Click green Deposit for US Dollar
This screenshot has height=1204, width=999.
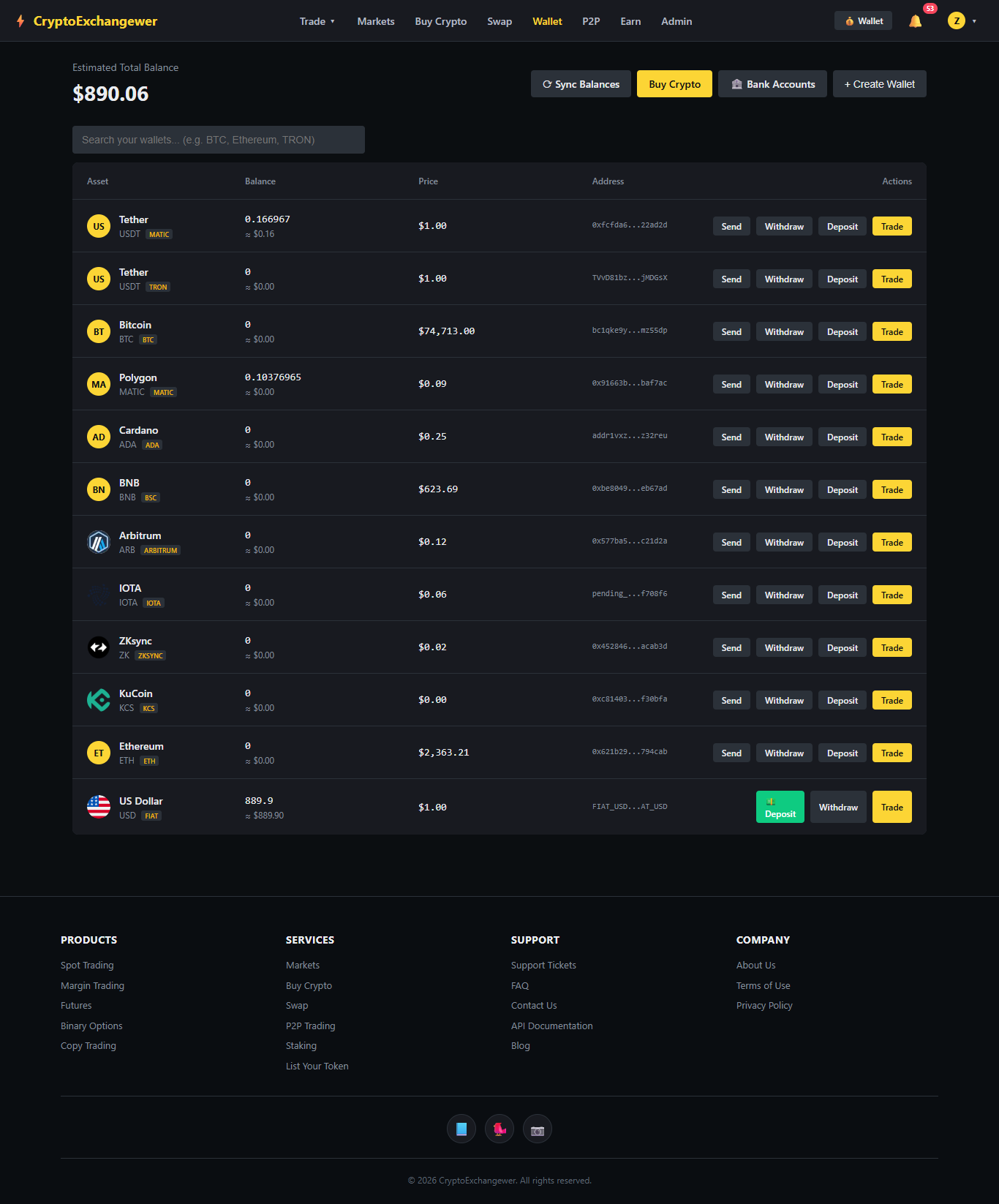click(780, 807)
